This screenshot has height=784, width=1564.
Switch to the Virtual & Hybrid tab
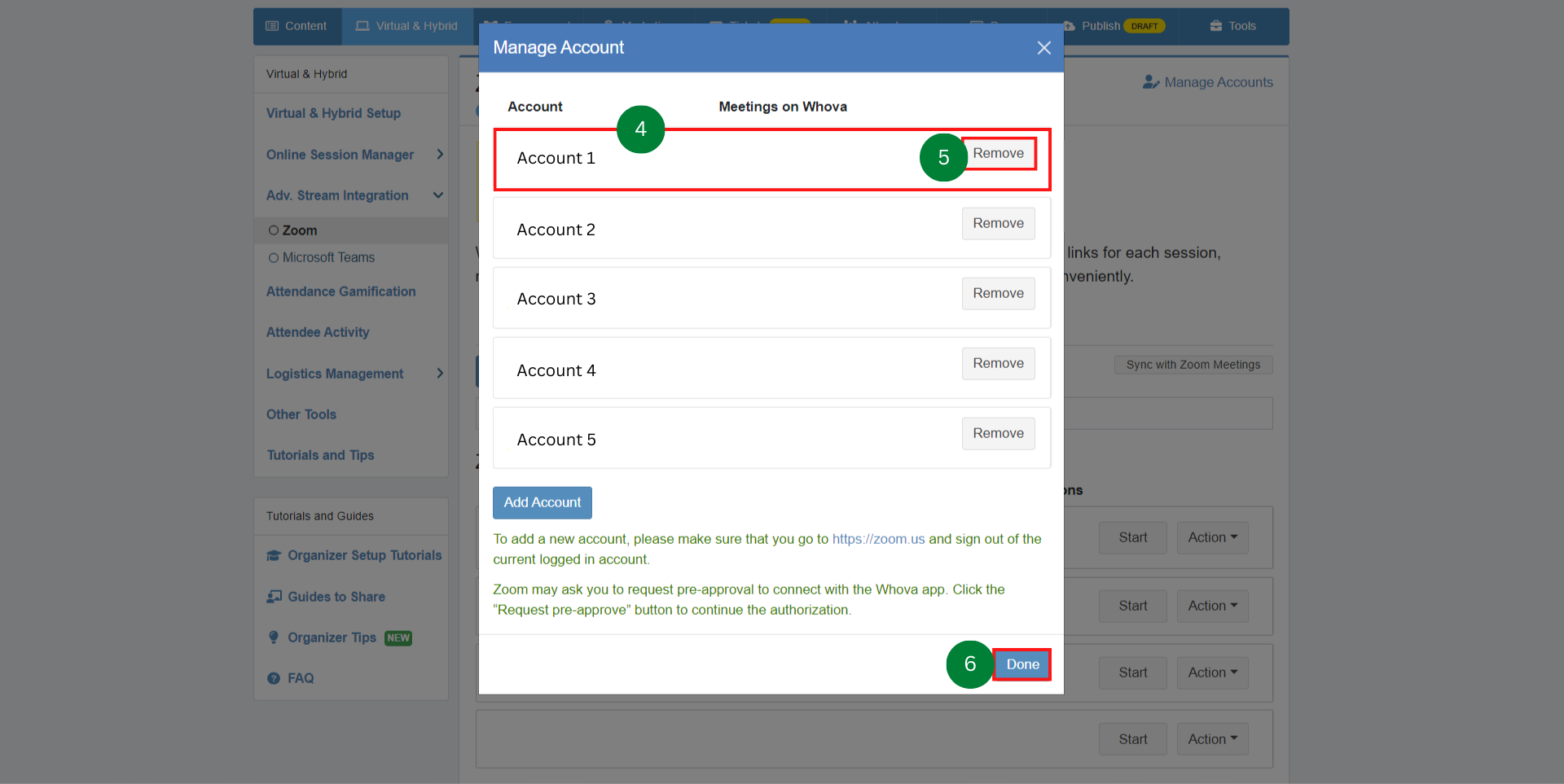coord(406,26)
